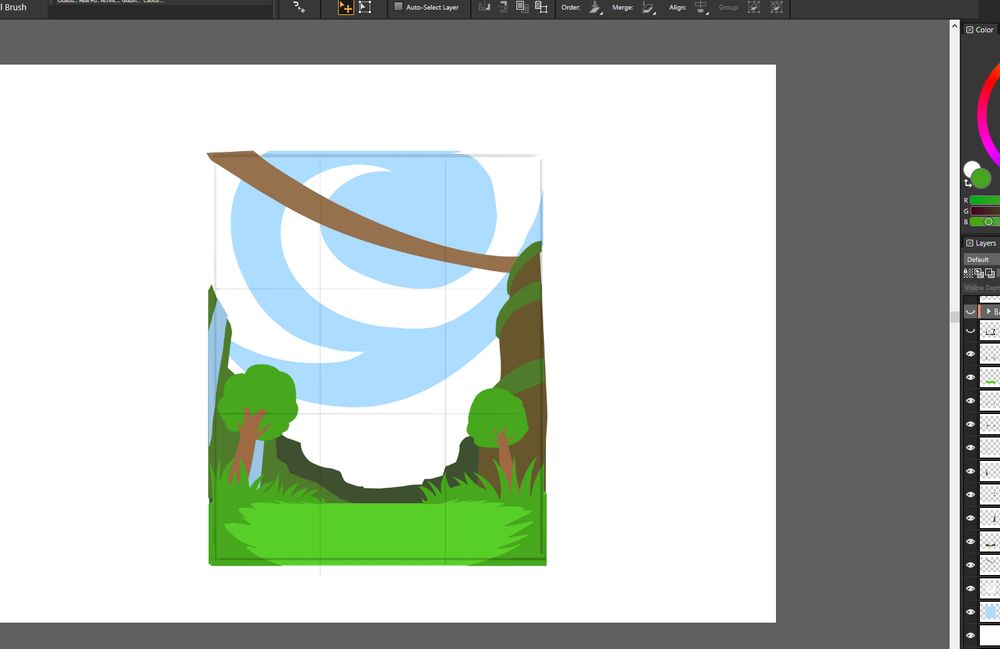1000x649 pixels.
Task: Close the Layers panel with its X box
Action: point(969,243)
